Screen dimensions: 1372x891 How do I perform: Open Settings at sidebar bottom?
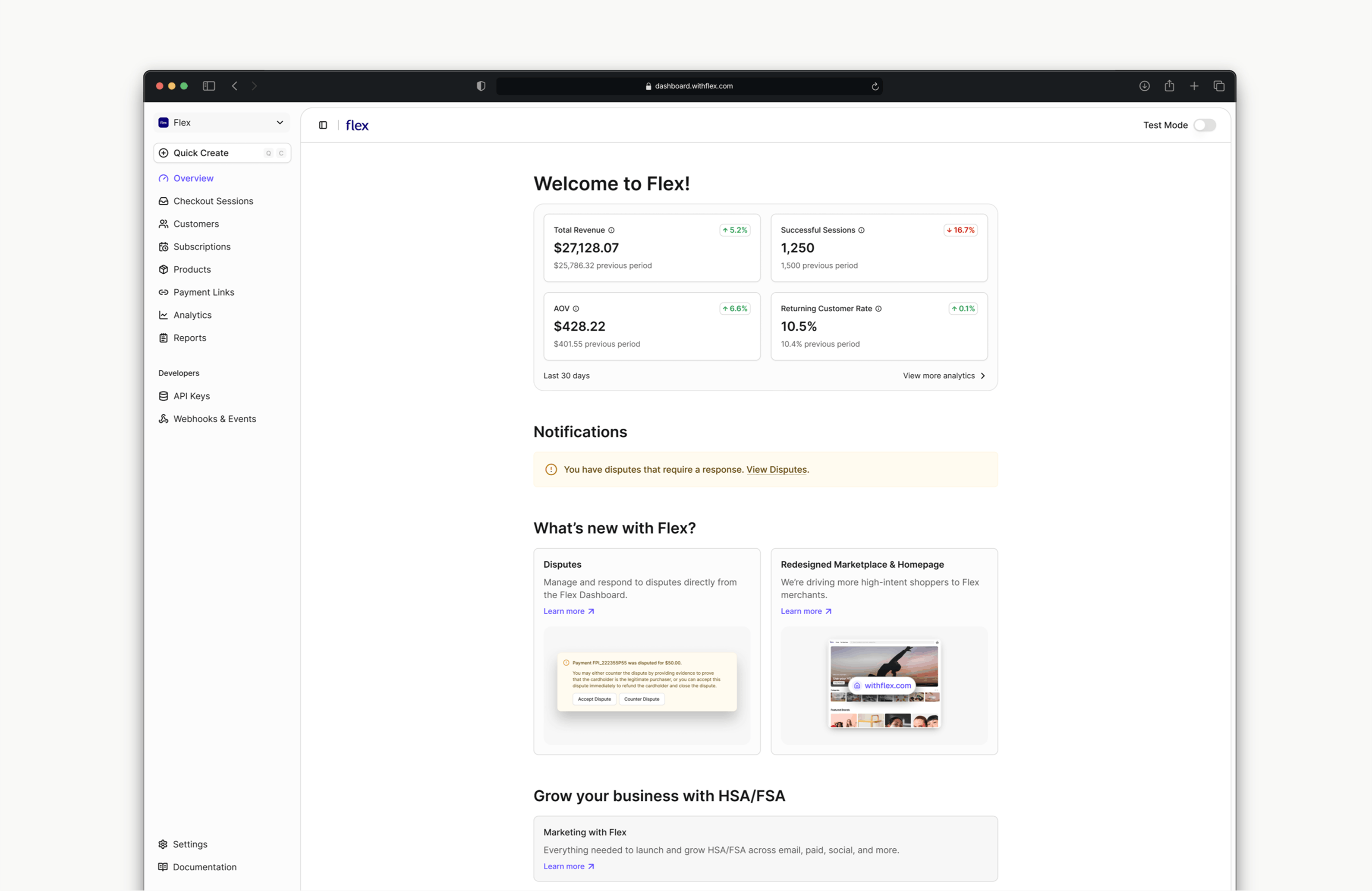(x=190, y=844)
